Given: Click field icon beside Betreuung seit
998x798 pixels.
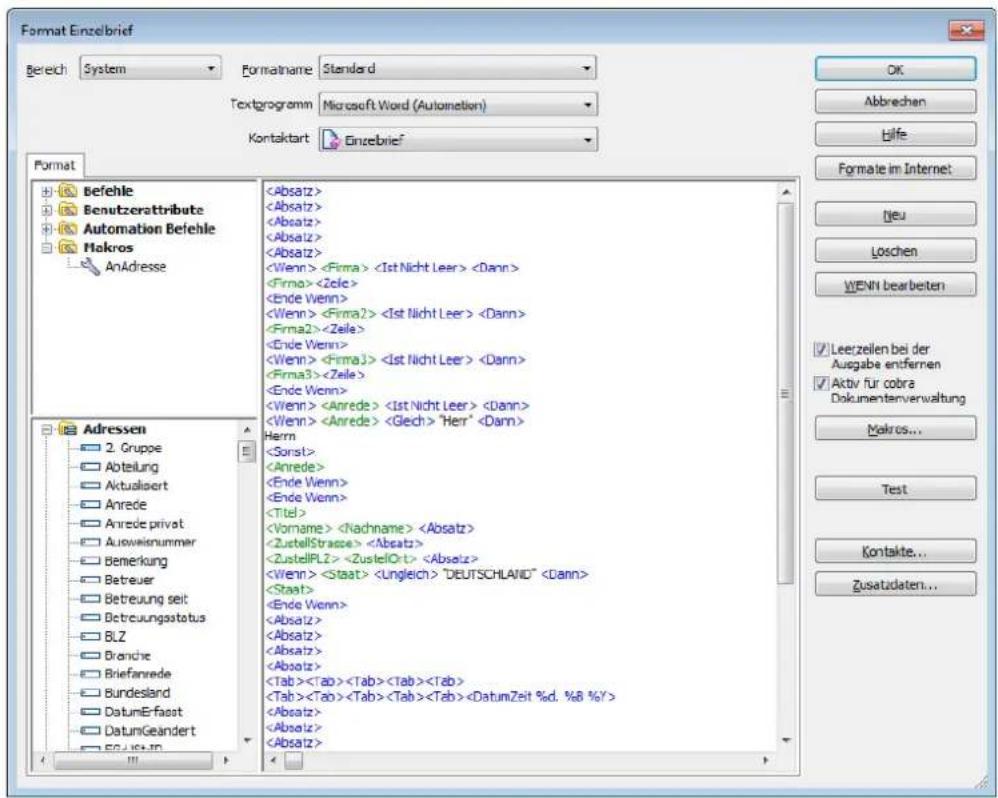Looking at the screenshot, I should coord(90,599).
